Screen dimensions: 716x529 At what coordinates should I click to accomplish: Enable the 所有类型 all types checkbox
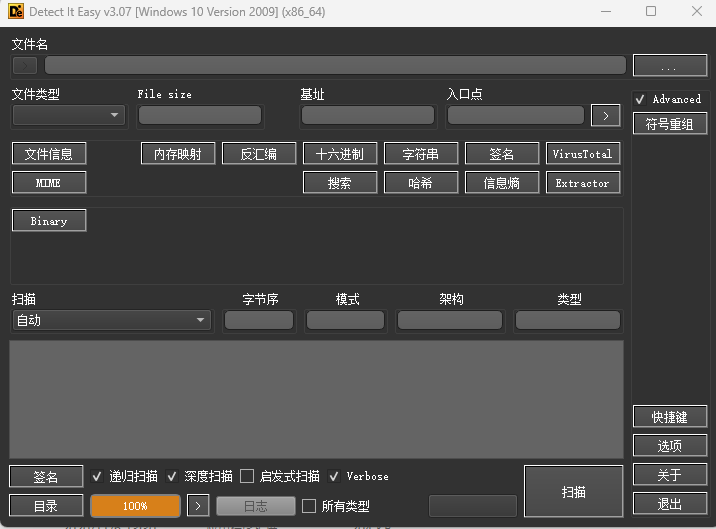[309, 506]
